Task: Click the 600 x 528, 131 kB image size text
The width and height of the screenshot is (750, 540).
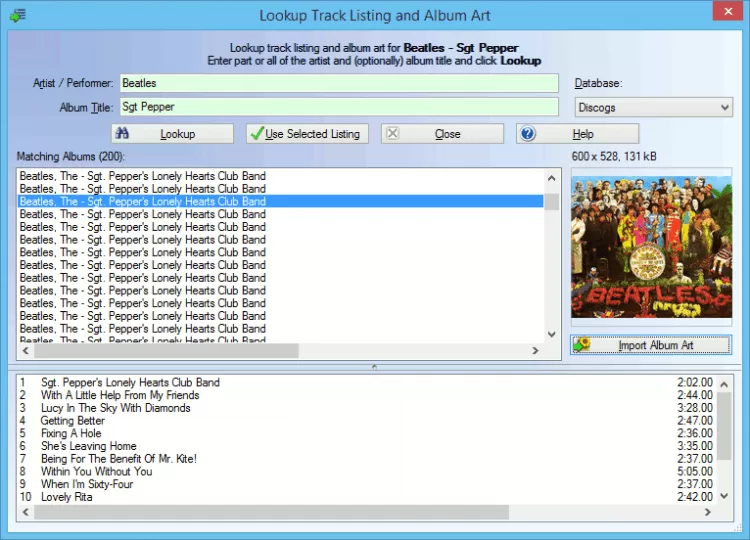Action: click(x=614, y=156)
